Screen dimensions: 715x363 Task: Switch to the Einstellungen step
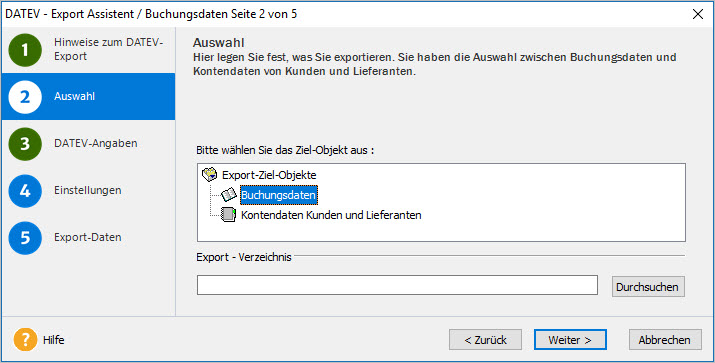[88, 190]
